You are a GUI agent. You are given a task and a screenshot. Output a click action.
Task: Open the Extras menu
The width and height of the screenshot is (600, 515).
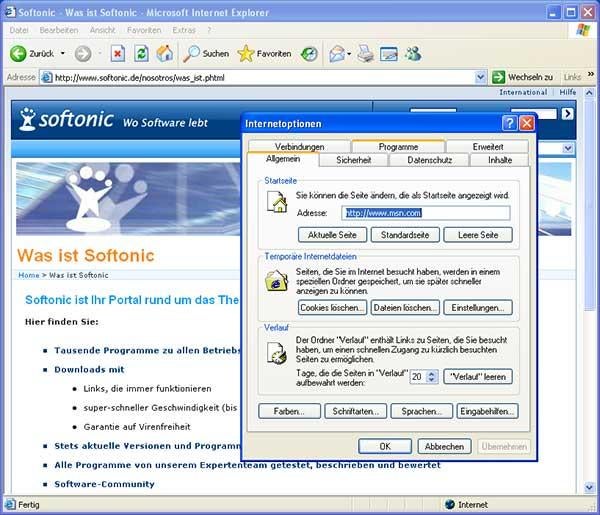click(184, 30)
